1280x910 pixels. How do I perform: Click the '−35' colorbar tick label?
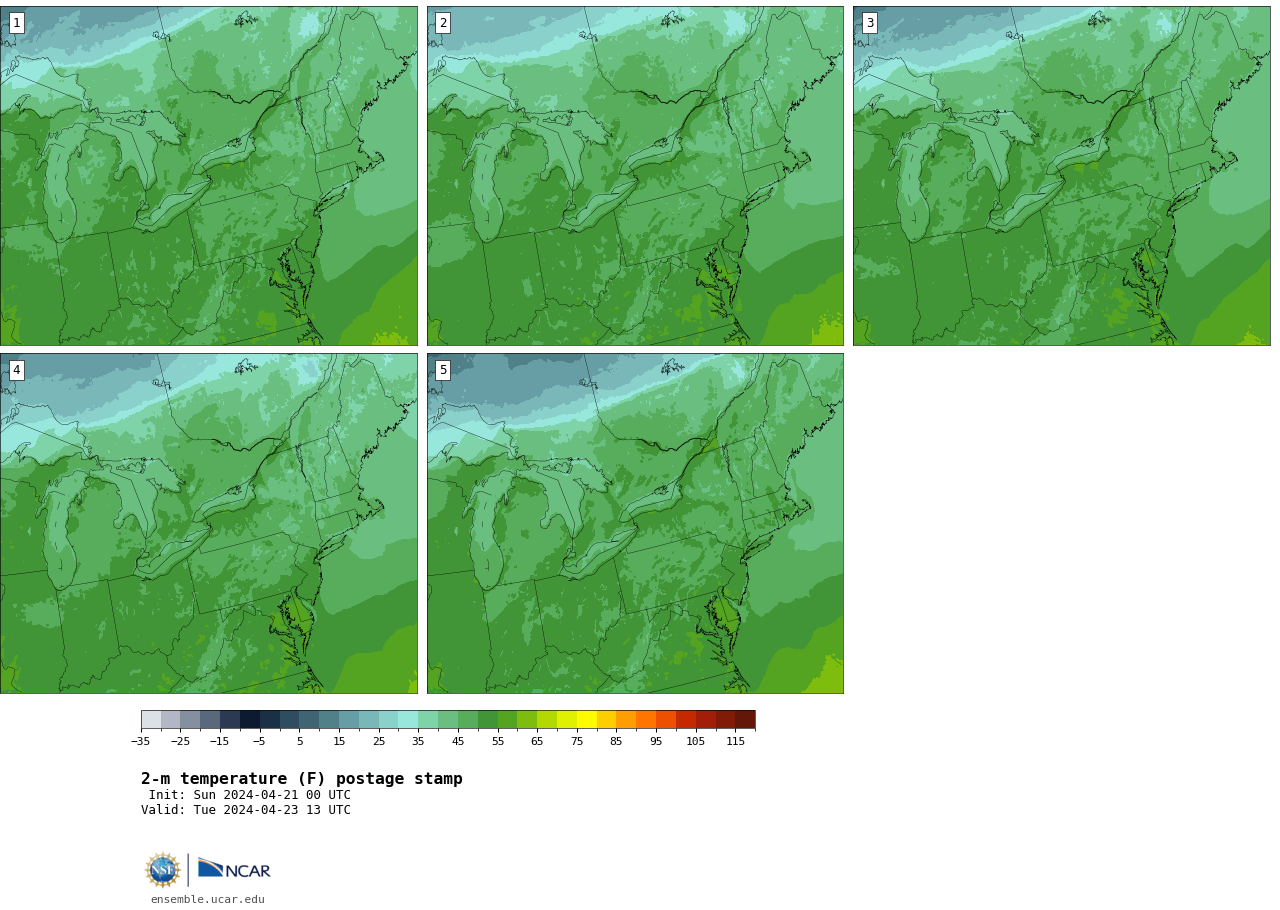tap(141, 742)
